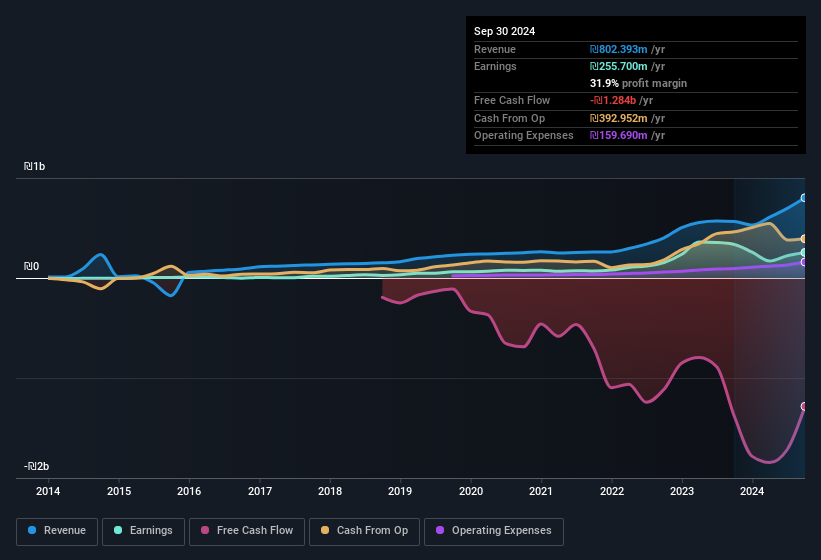Click the Cash From Op label in tooltip
The height and width of the screenshot is (560, 821).
[509, 118]
